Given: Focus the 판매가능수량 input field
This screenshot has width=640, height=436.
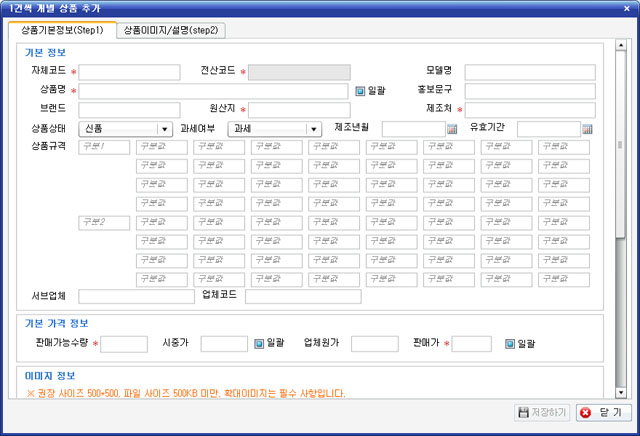Looking at the screenshot, I should tap(124, 343).
